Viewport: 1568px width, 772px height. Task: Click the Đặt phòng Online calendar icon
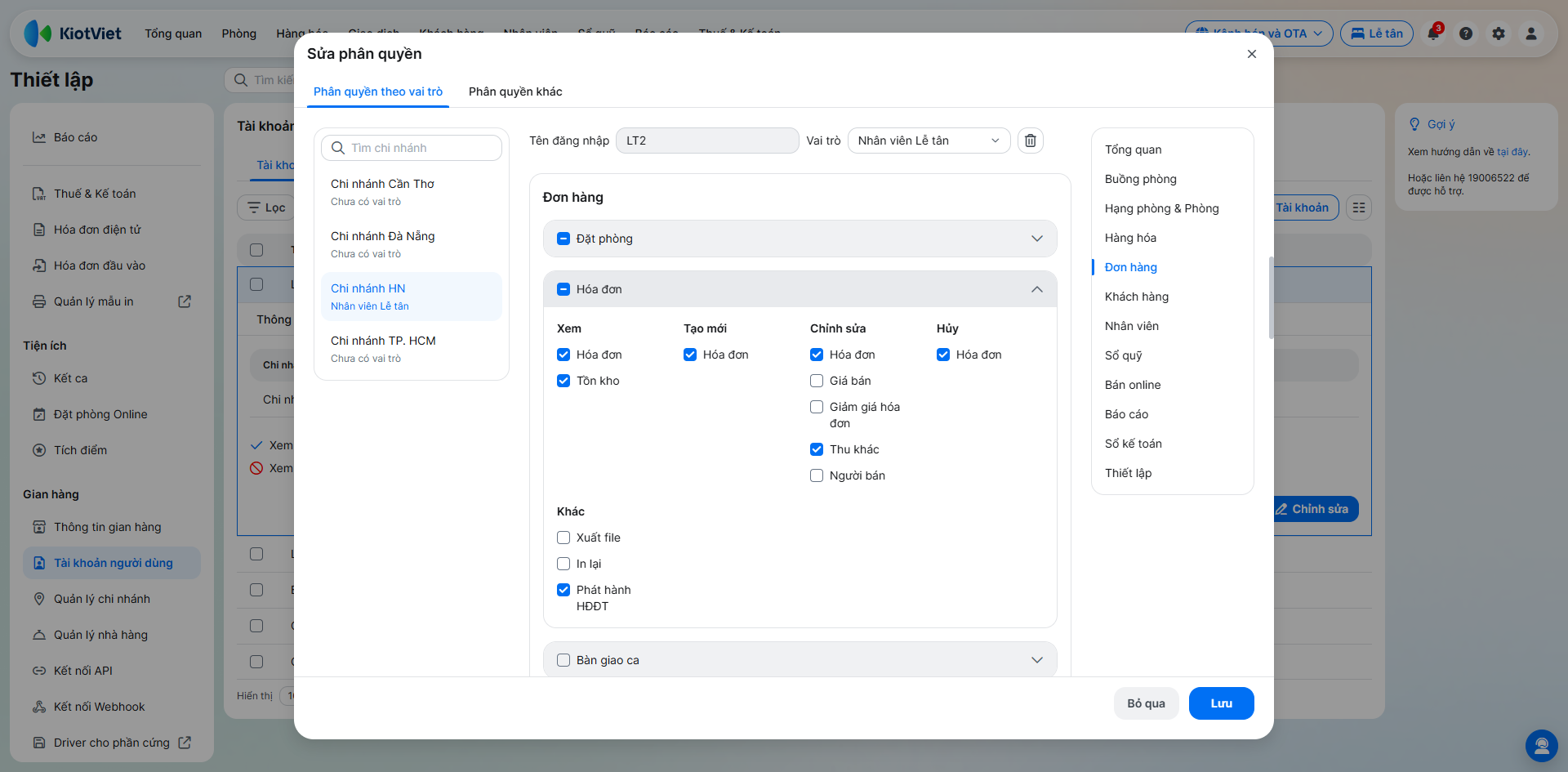39,414
